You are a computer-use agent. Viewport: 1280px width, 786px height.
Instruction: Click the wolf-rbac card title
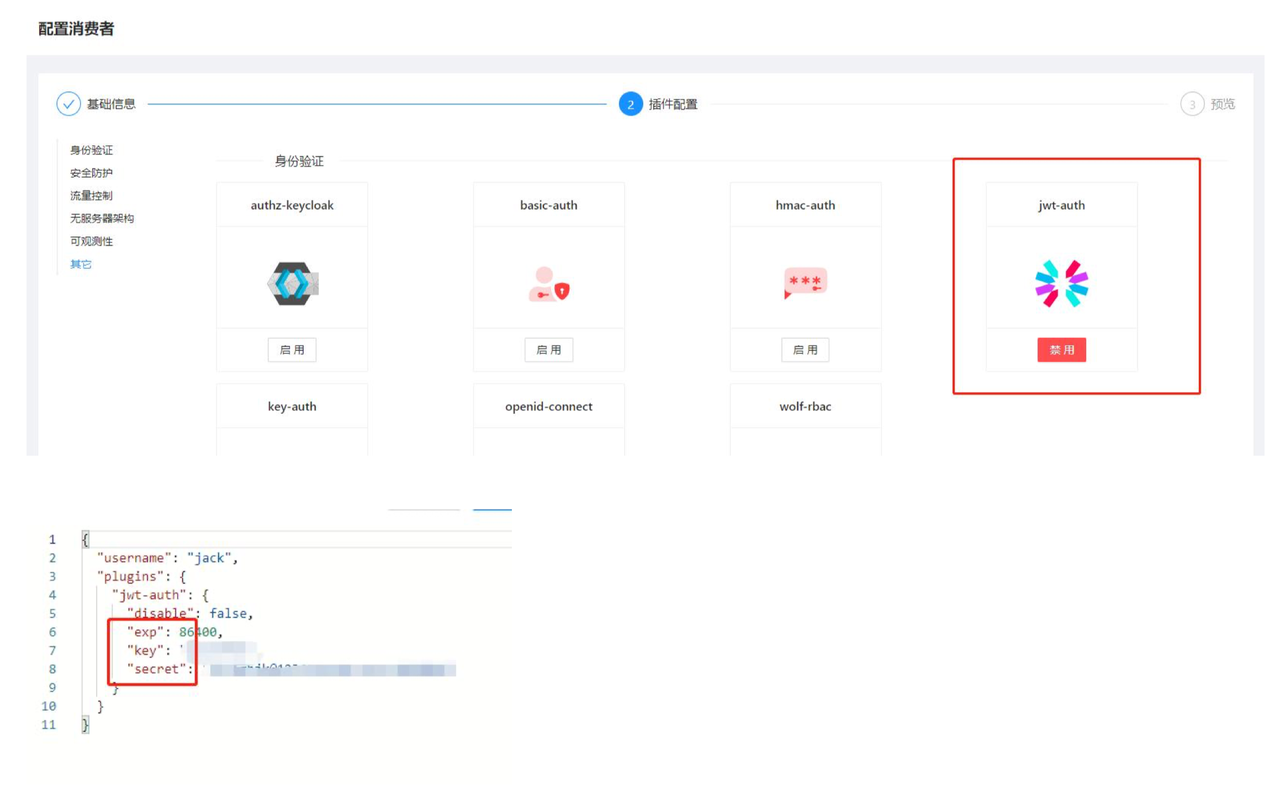[x=805, y=406]
